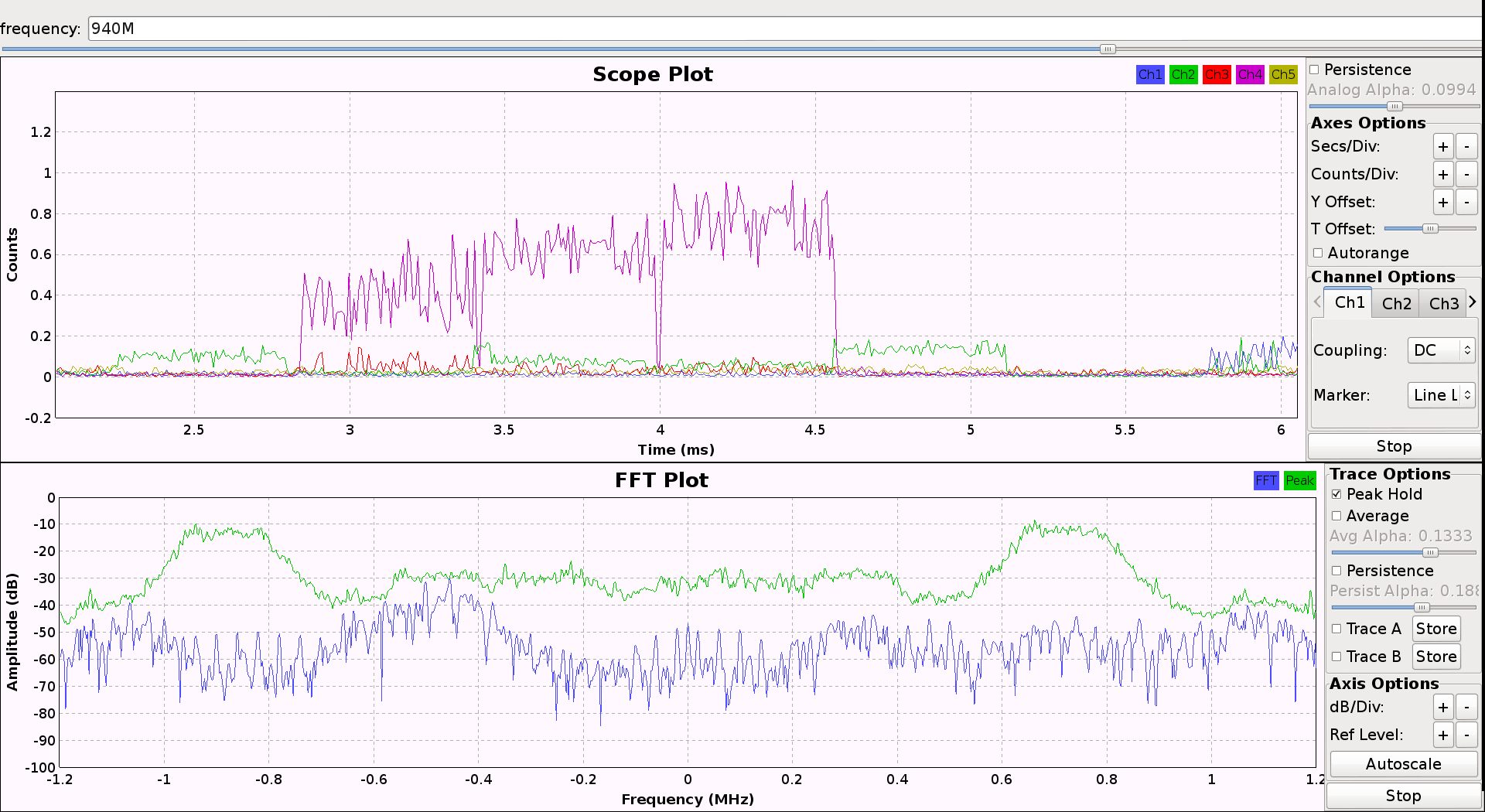Decrease dB/Div with minus button
Image resolution: width=1485 pixels, height=812 pixels.
pyautogui.click(x=1466, y=707)
